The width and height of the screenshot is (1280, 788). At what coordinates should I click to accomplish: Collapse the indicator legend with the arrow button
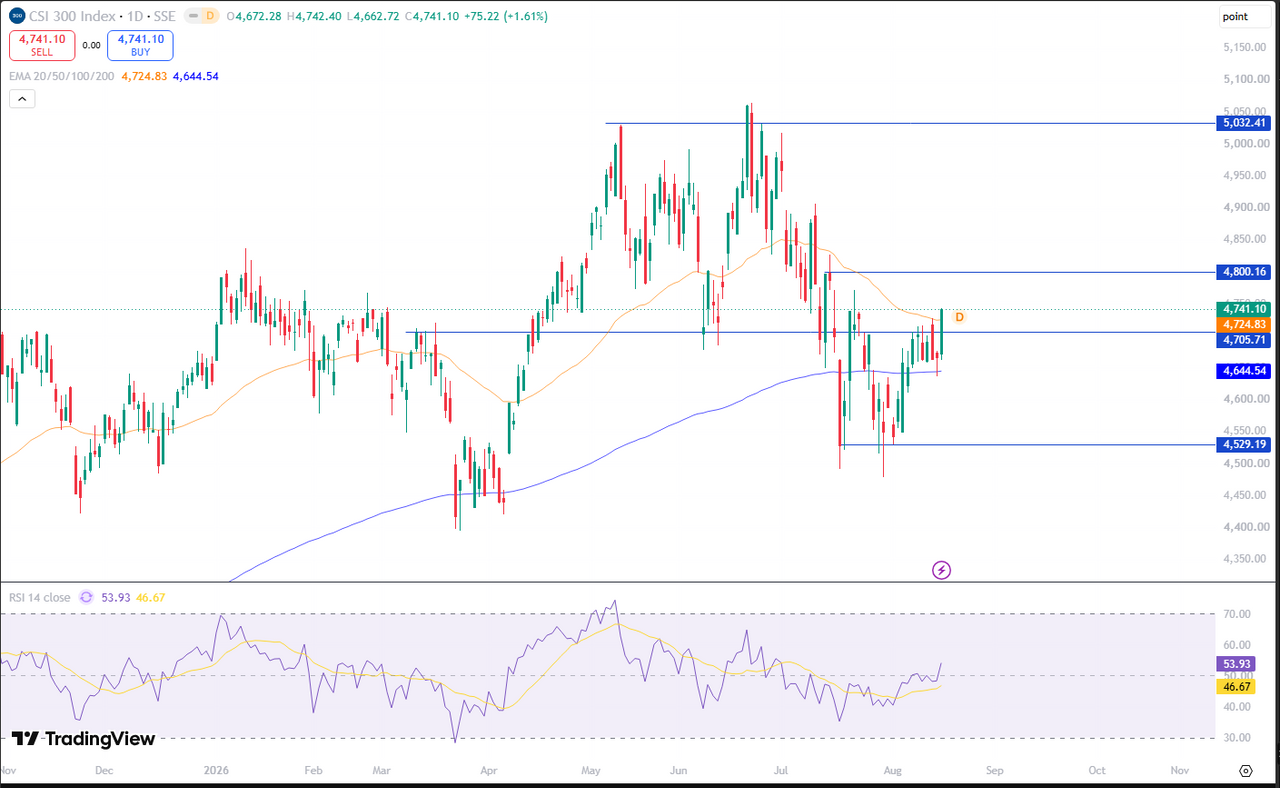[x=21, y=98]
